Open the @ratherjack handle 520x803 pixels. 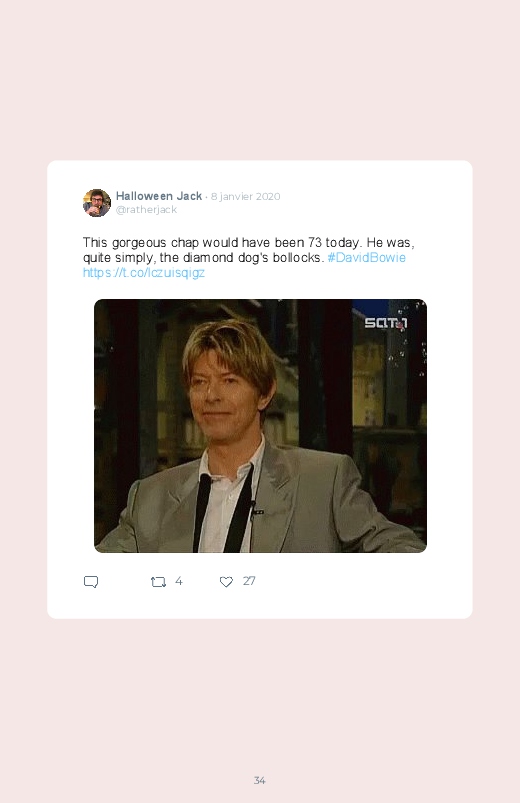pos(147,209)
